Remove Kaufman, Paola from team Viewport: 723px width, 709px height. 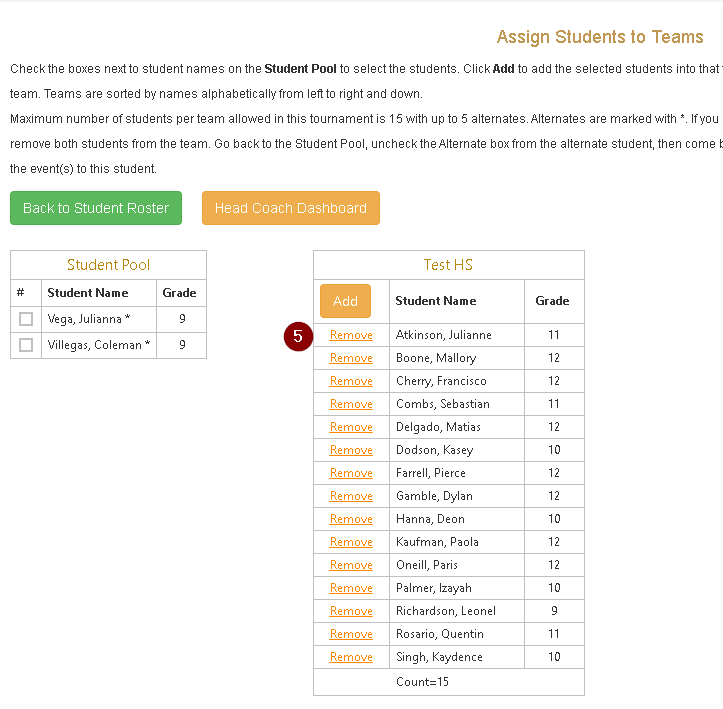(x=351, y=542)
